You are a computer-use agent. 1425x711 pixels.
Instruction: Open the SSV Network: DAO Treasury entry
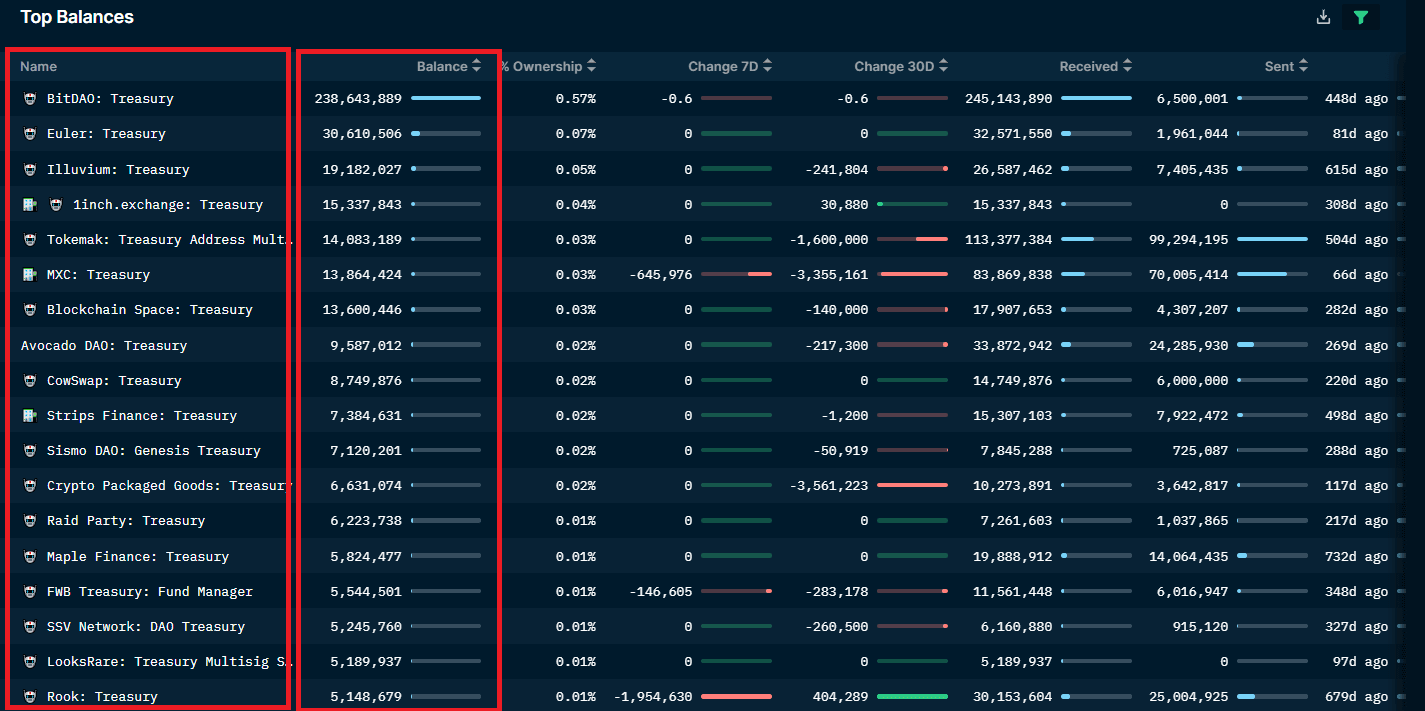(146, 627)
